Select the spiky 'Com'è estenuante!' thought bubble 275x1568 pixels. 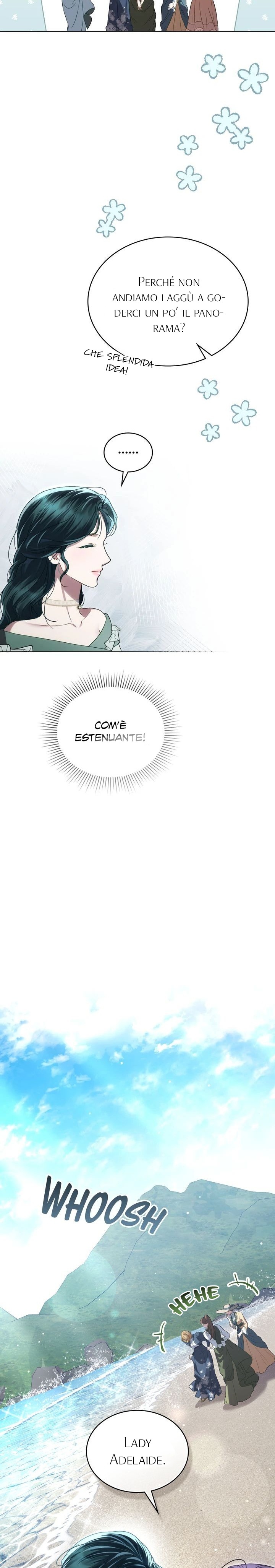(110, 731)
